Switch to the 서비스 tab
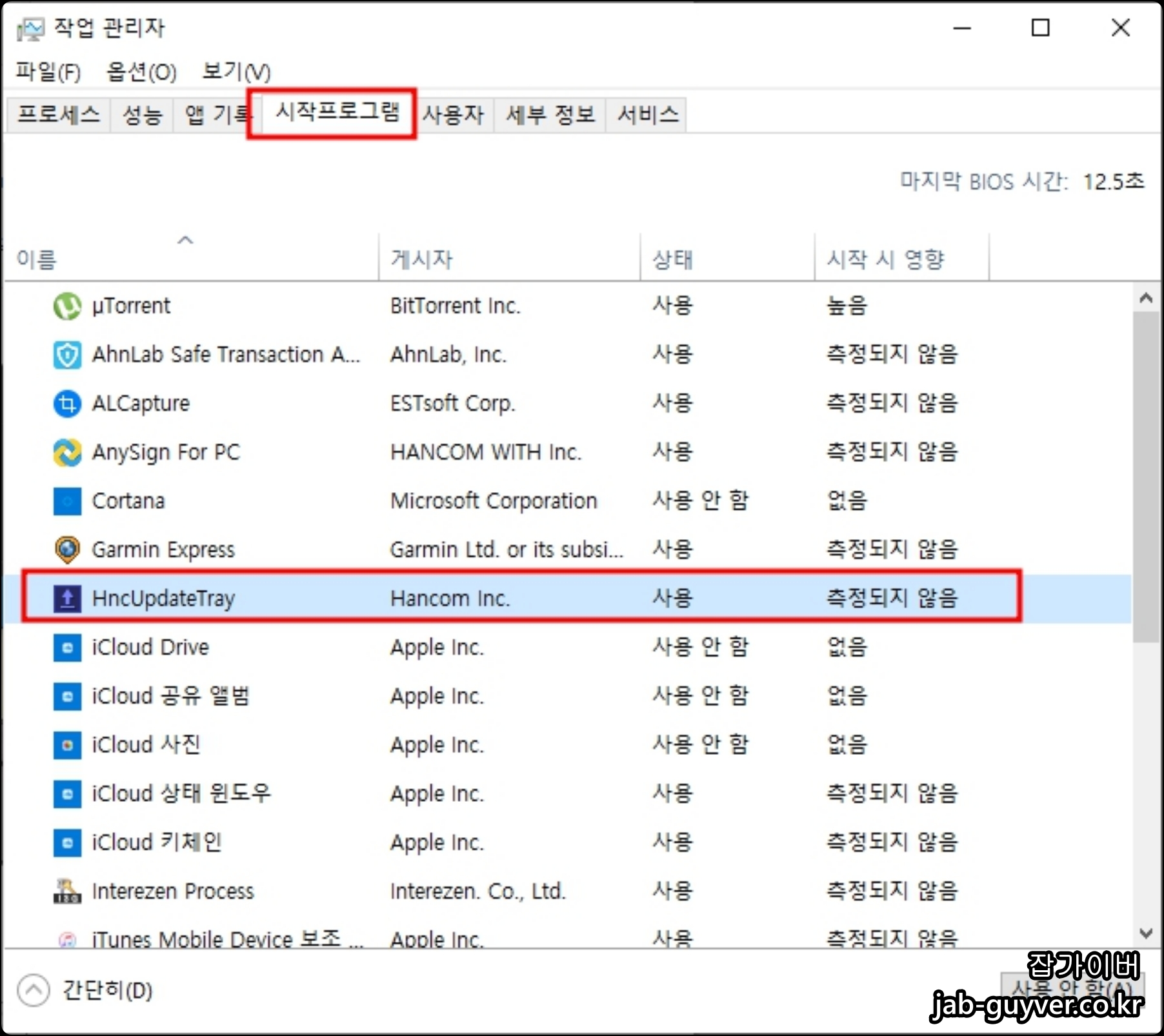1164x1036 pixels. click(647, 115)
